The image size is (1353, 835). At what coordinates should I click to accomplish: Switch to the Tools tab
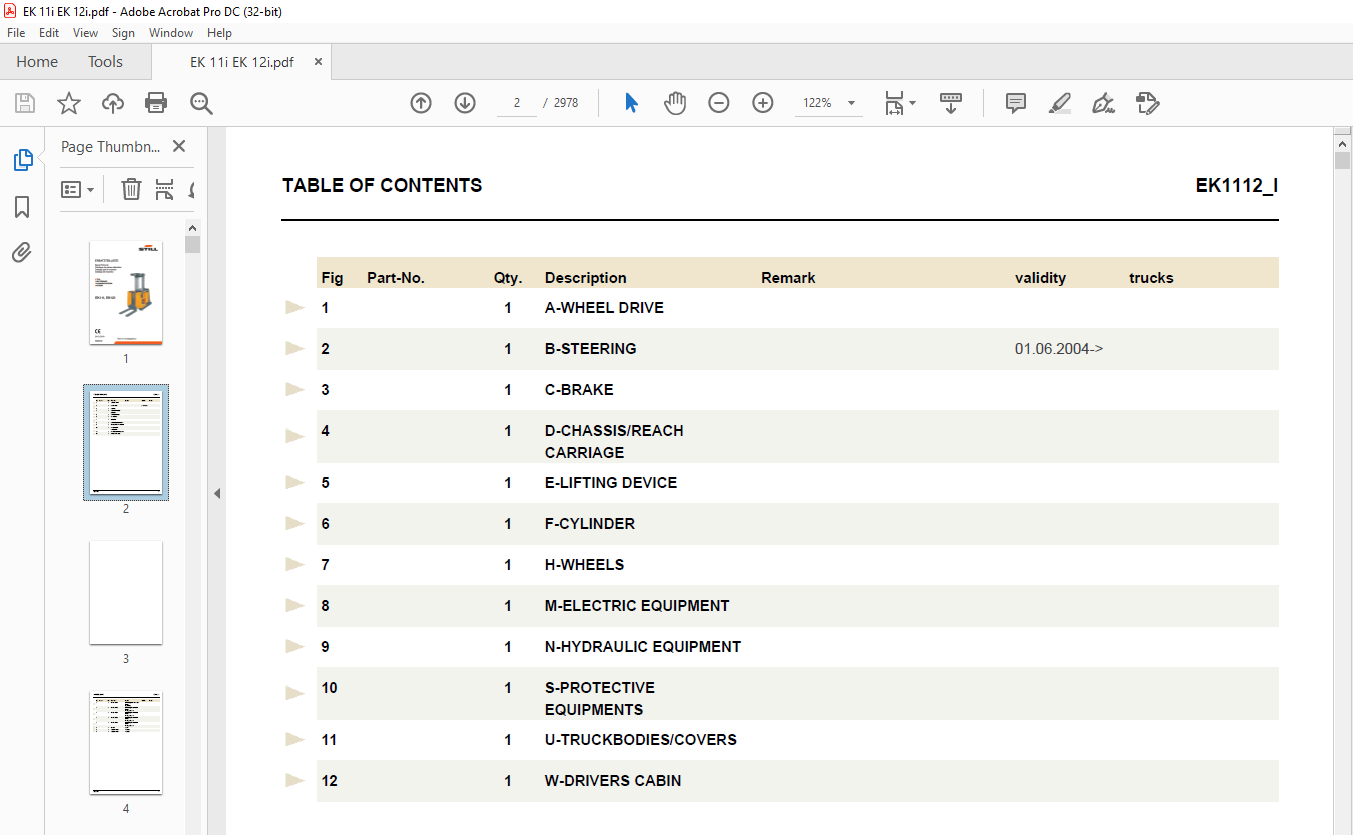[105, 62]
